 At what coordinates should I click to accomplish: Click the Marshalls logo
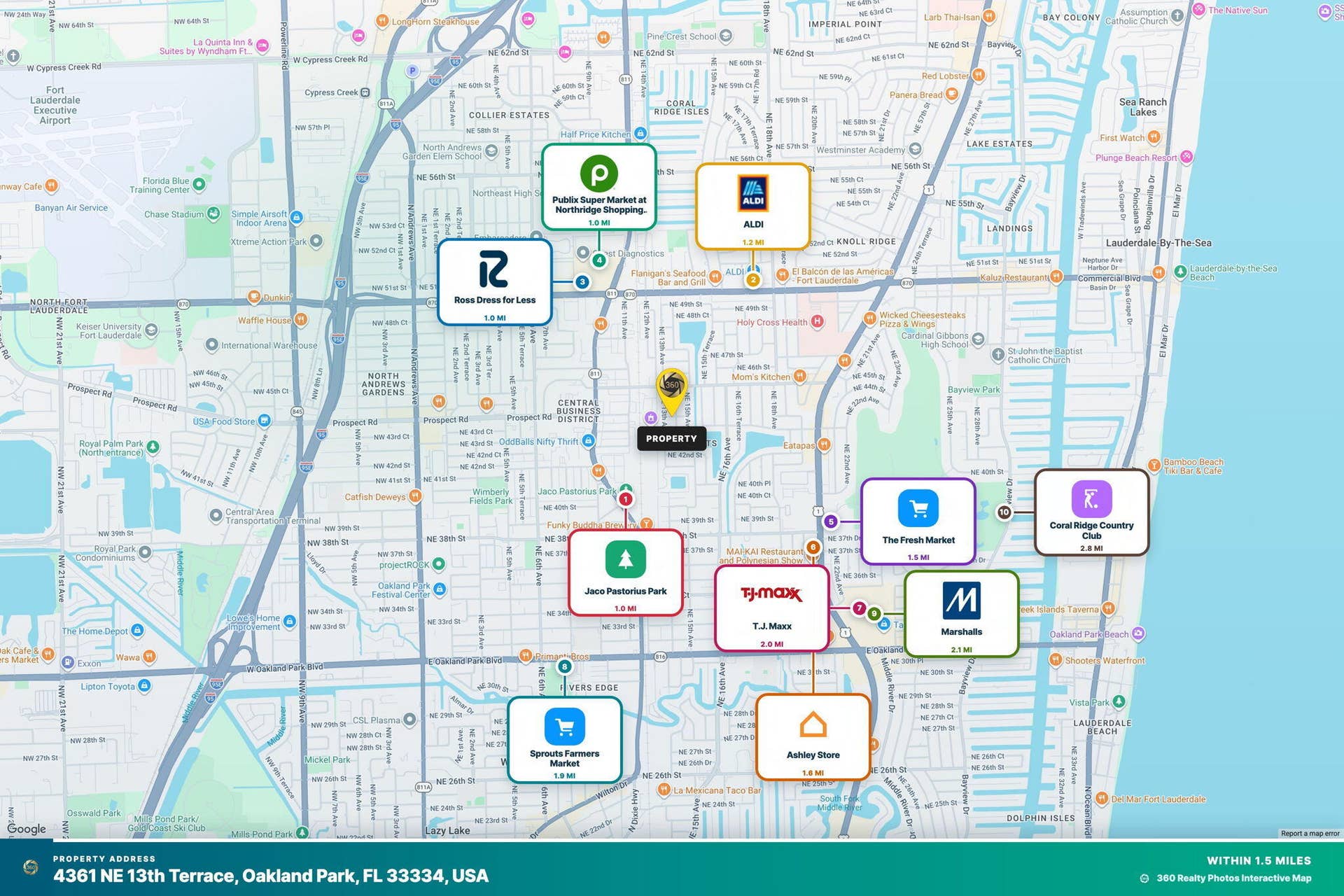[x=962, y=601]
